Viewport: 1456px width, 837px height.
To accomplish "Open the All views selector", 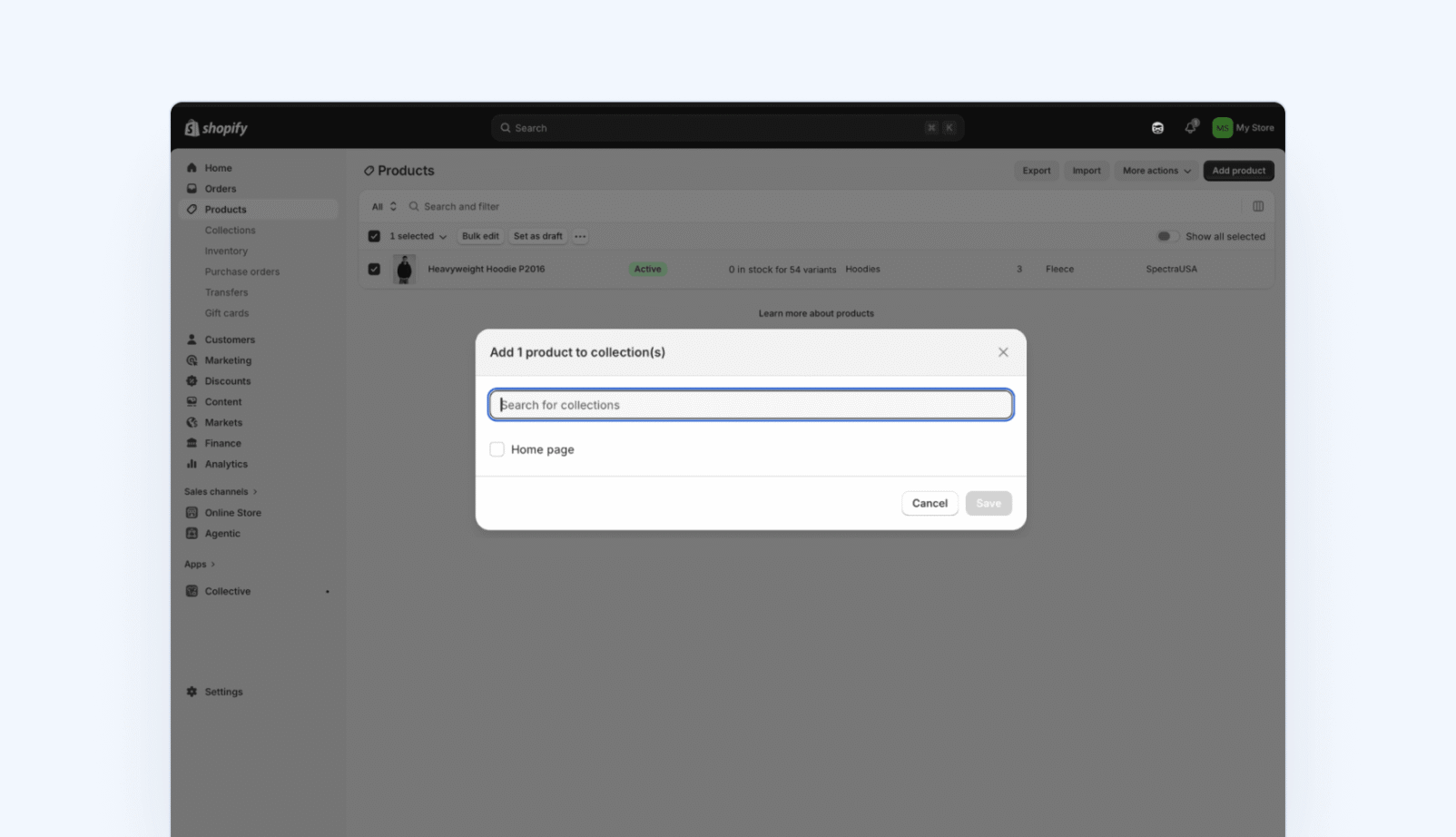I will tap(384, 207).
